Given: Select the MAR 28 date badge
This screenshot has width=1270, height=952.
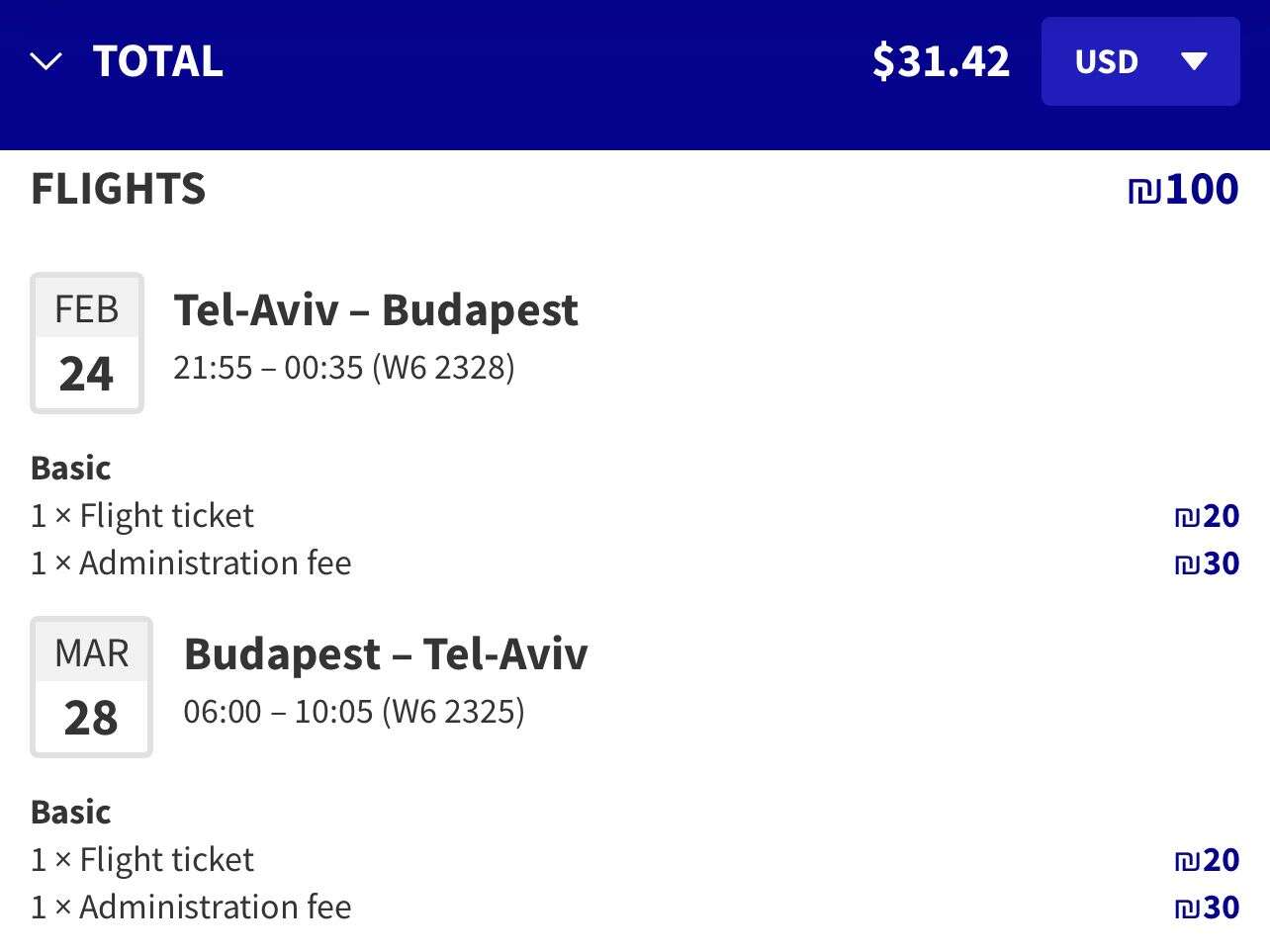Looking at the screenshot, I should click(91, 686).
